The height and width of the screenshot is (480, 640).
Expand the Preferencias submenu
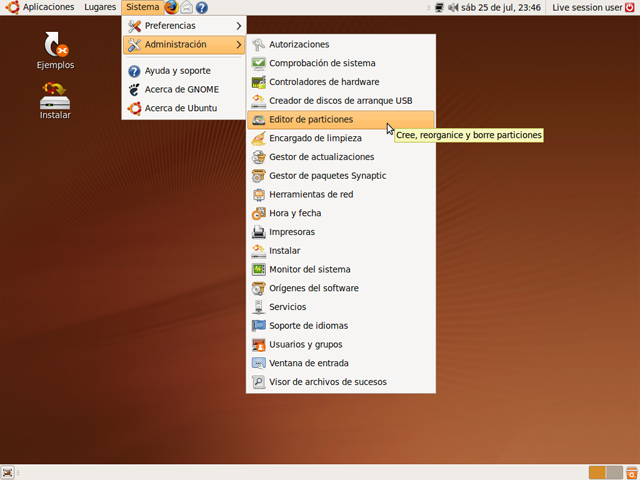(x=184, y=25)
